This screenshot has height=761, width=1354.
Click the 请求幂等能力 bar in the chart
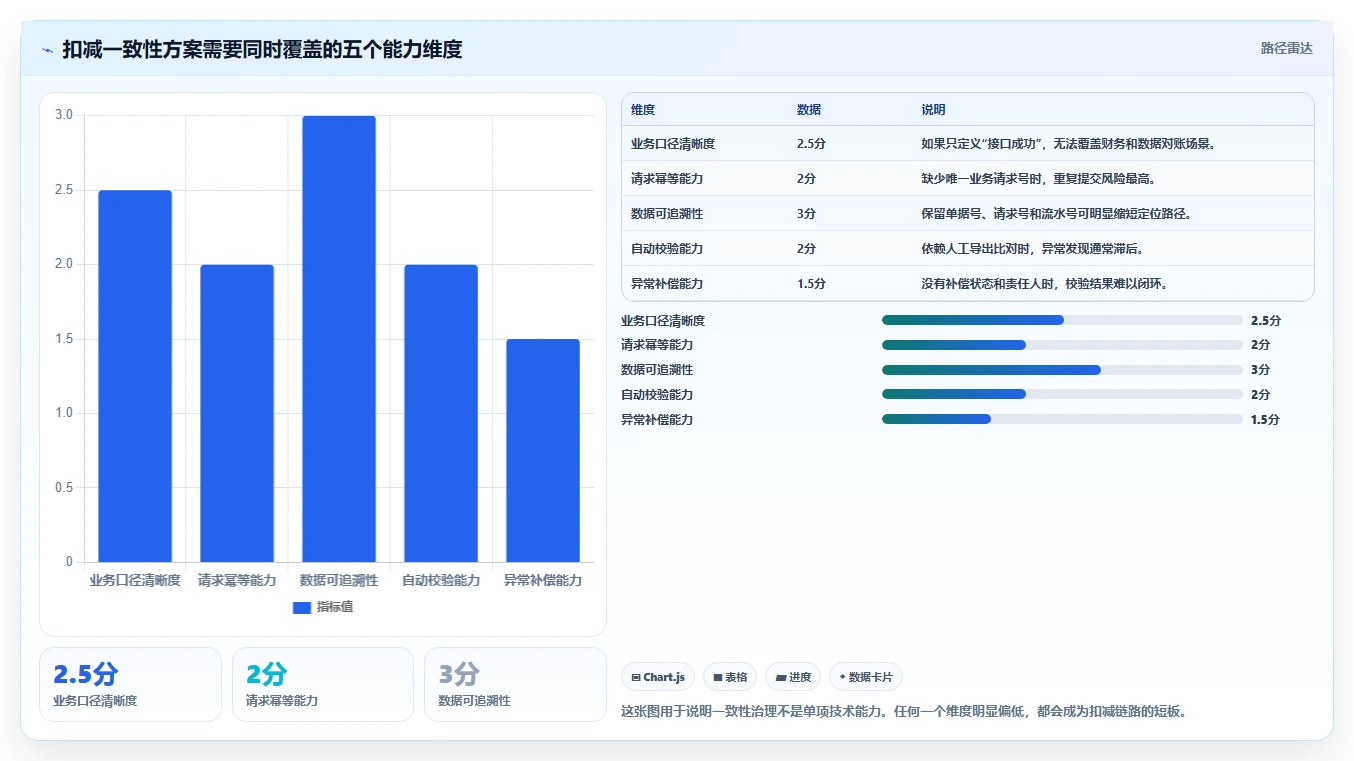pyautogui.click(x=237, y=413)
